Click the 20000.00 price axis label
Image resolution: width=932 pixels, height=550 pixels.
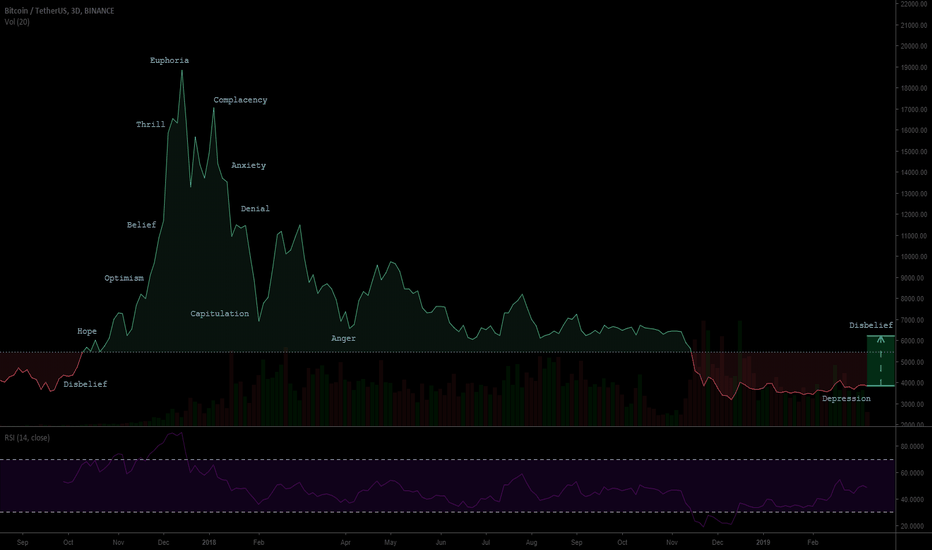[x=914, y=46]
